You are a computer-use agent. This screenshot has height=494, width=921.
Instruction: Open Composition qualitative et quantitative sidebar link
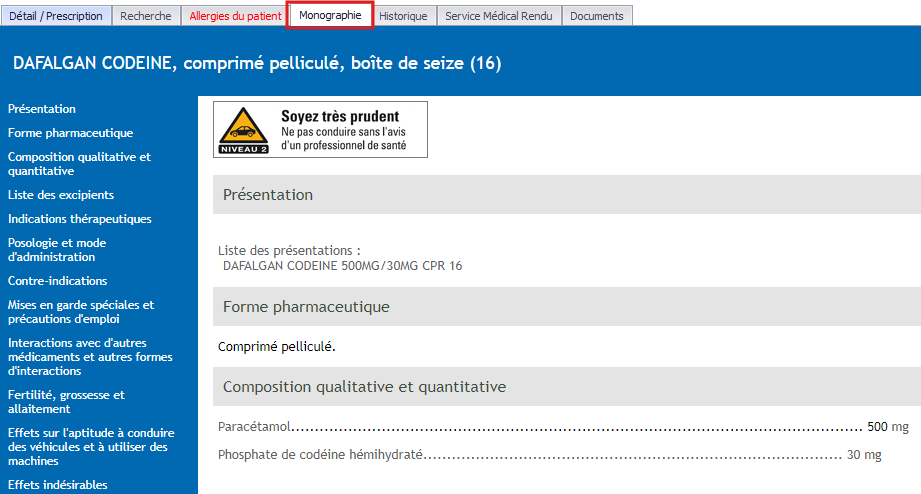[x=79, y=164]
